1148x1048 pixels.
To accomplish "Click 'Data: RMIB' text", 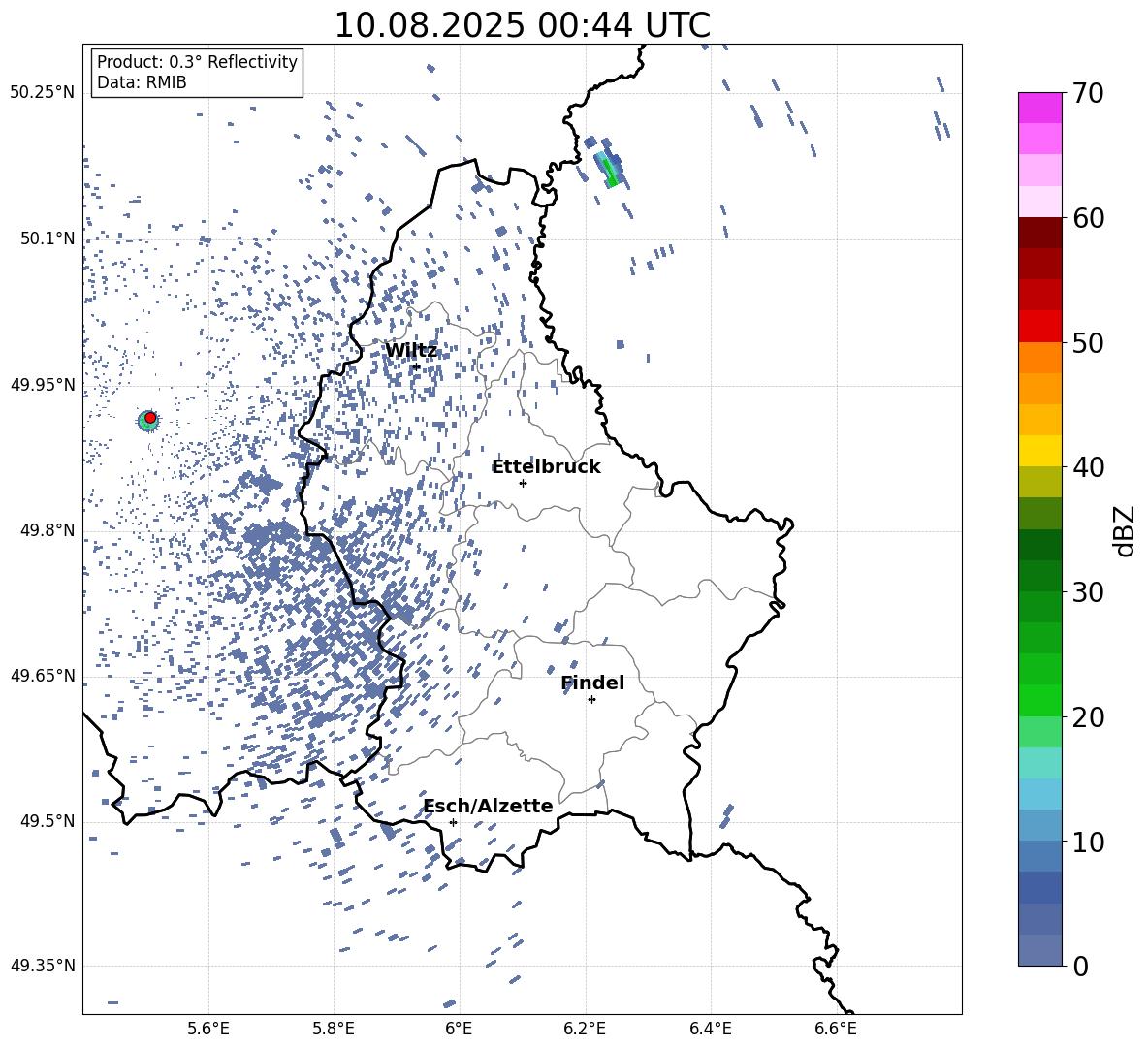I will point(142,82).
